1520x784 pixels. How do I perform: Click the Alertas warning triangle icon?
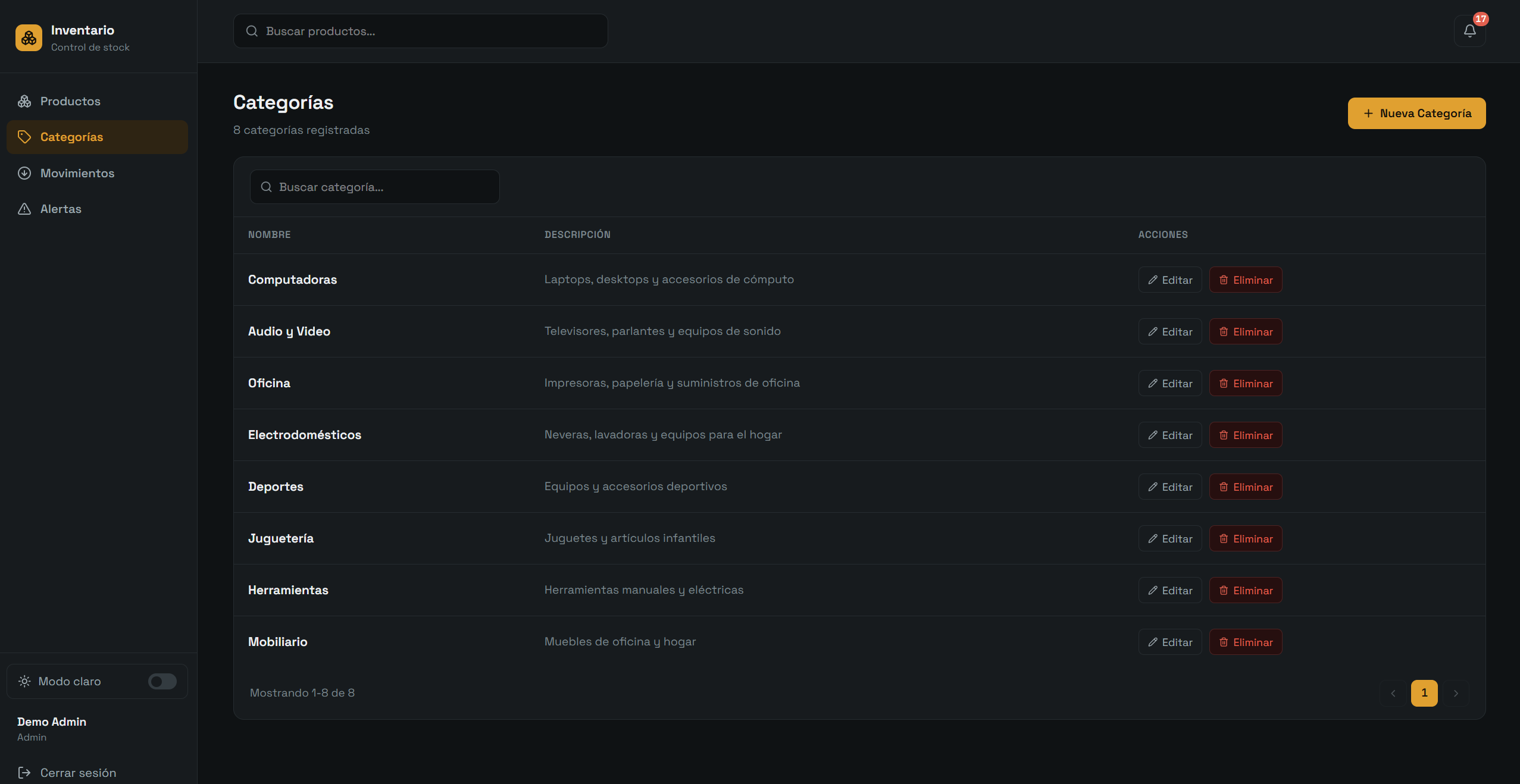coord(24,209)
